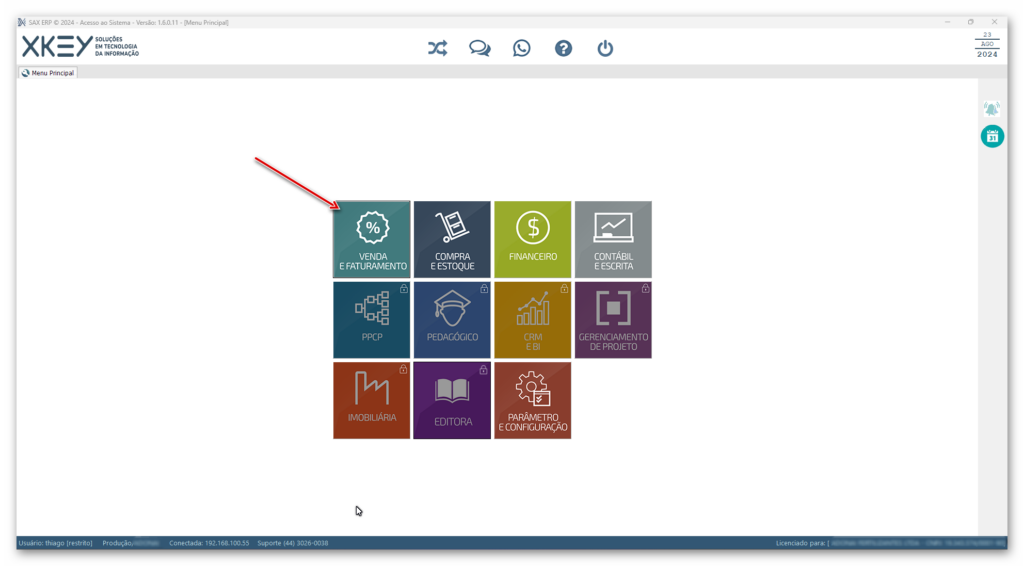Image resolution: width=1024 pixels, height=566 pixels.
Task: Click the Produção status bar entry
Action: tap(131, 543)
